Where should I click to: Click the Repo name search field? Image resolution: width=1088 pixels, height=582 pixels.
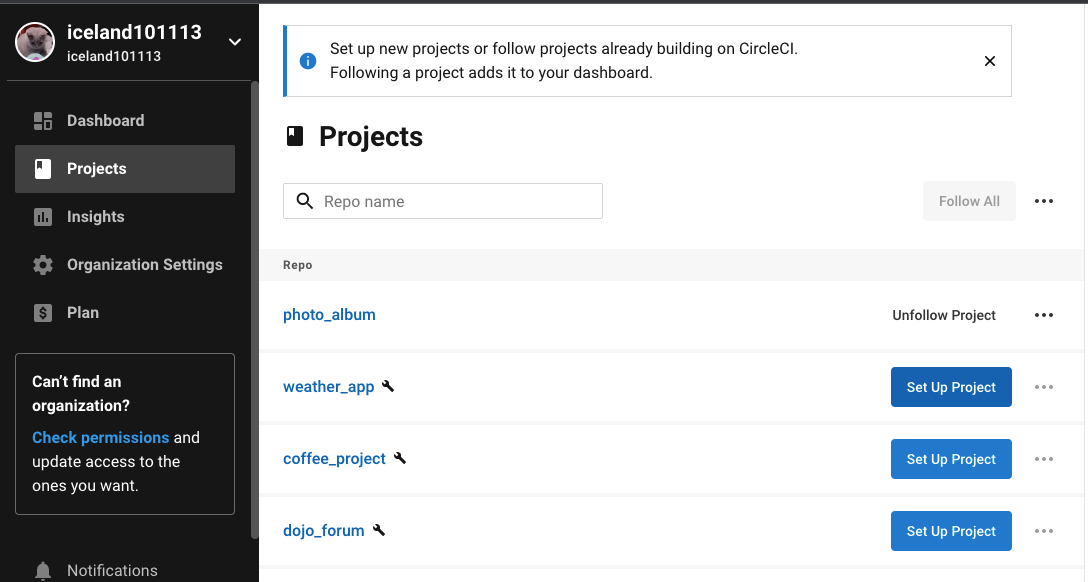[x=443, y=201]
